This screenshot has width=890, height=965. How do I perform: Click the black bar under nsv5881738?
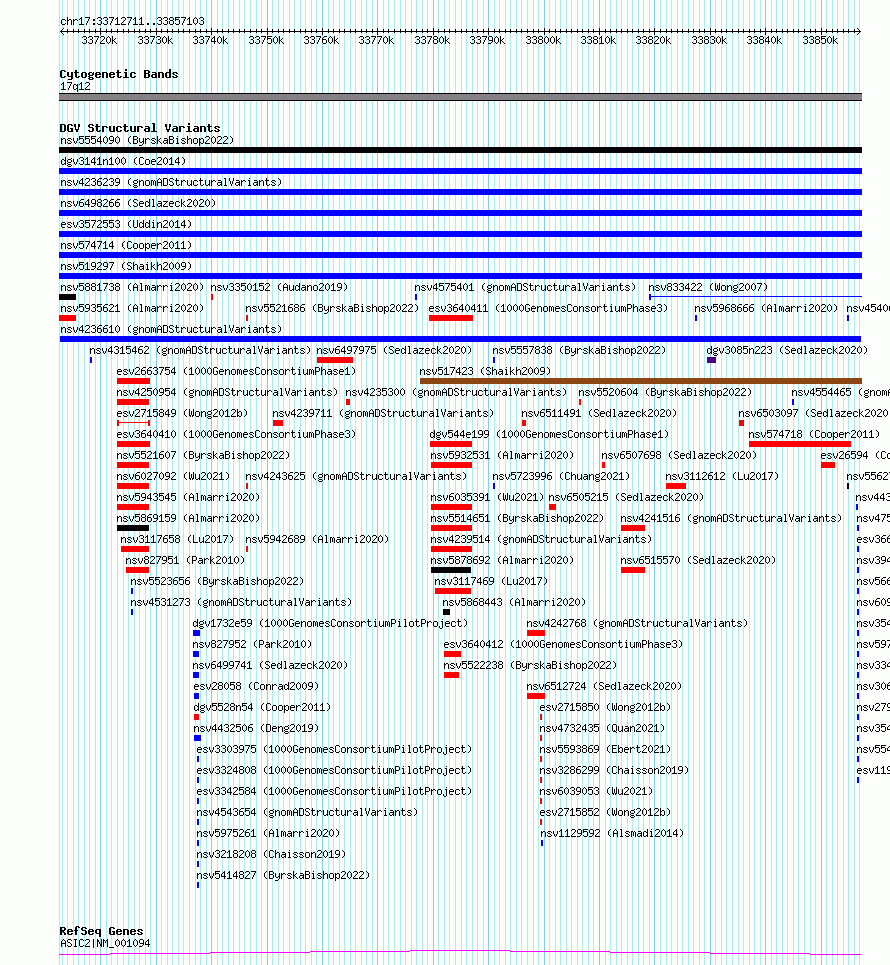coord(68,297)
